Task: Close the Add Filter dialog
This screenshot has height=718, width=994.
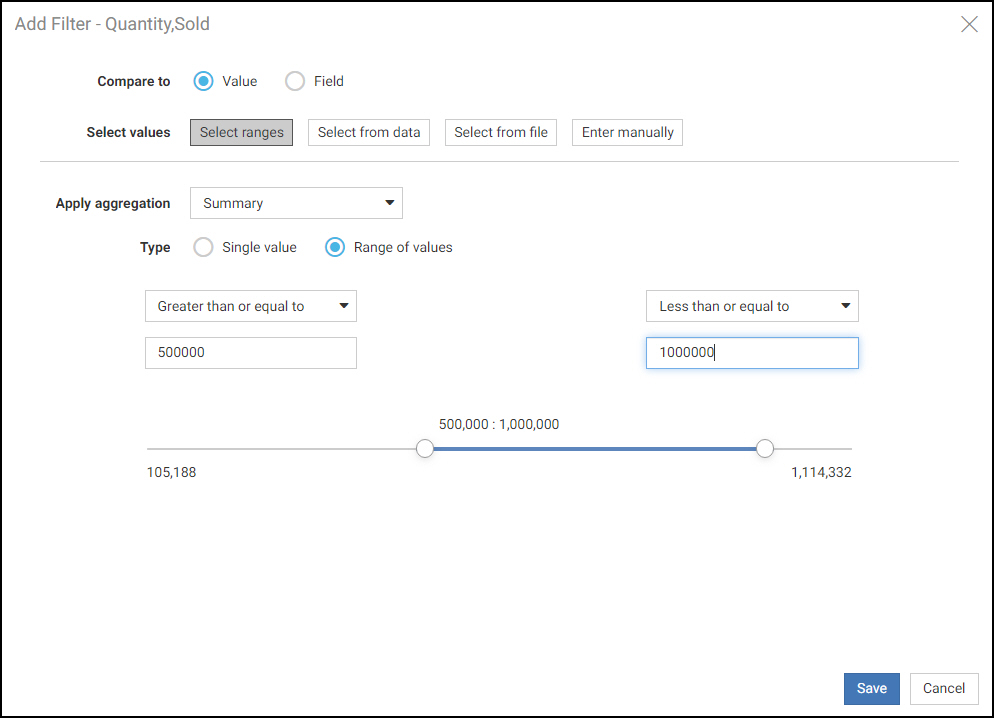Action: tap(968, 24)
